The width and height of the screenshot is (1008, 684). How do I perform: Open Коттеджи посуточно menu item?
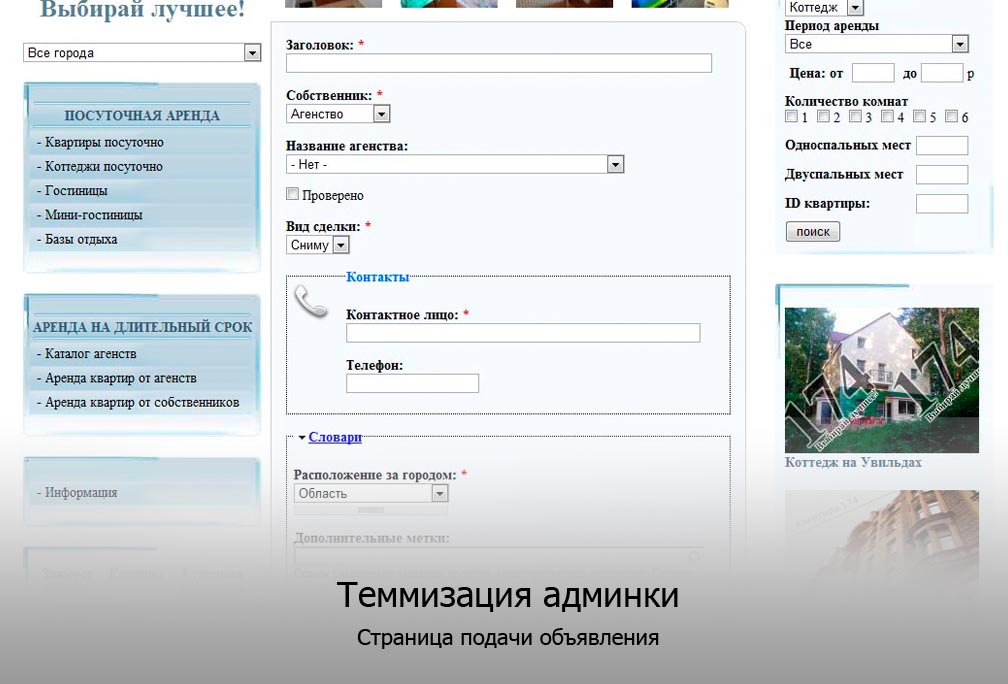tap(104, 166)
